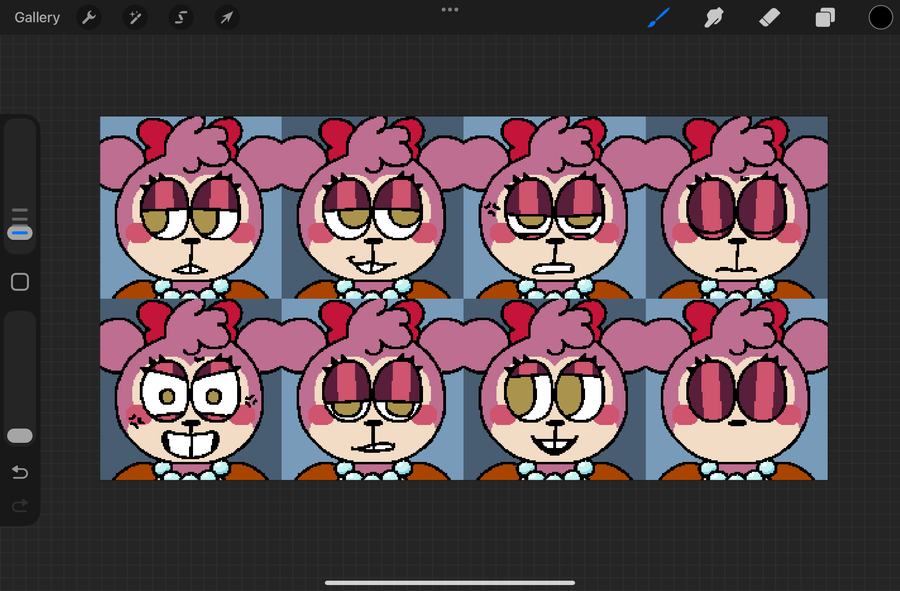
Task: Open the Actions wrench menu
Action: click(89, 18)
